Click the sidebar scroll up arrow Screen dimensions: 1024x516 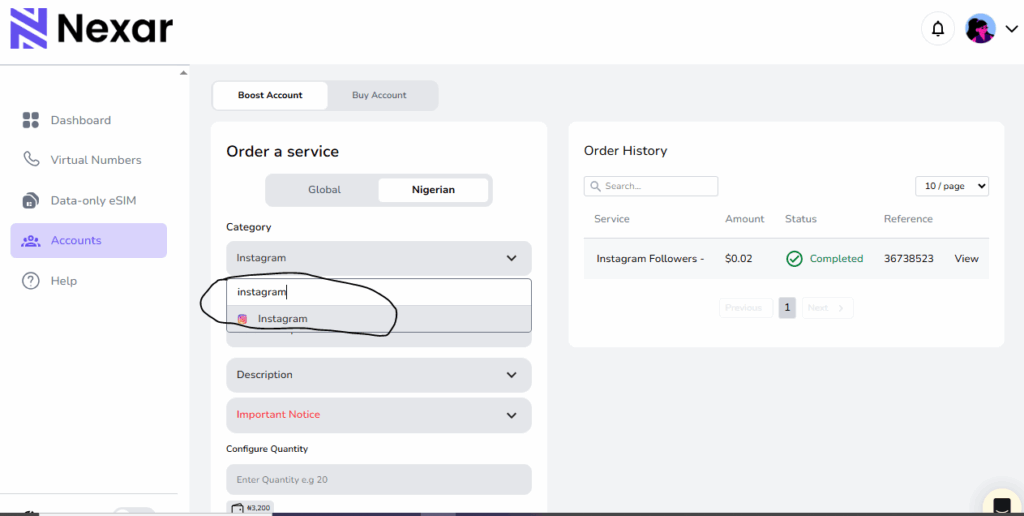(184, 73)
